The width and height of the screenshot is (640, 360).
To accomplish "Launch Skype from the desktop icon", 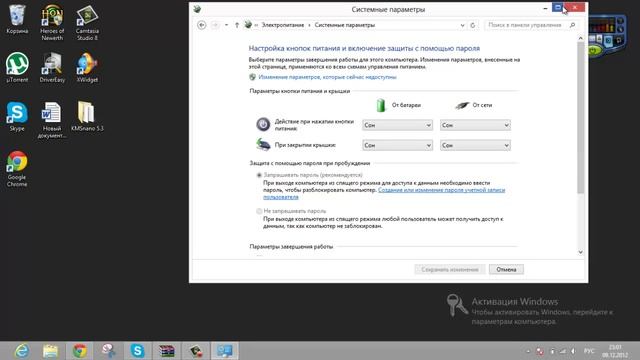I will click(x=17, y=116).
